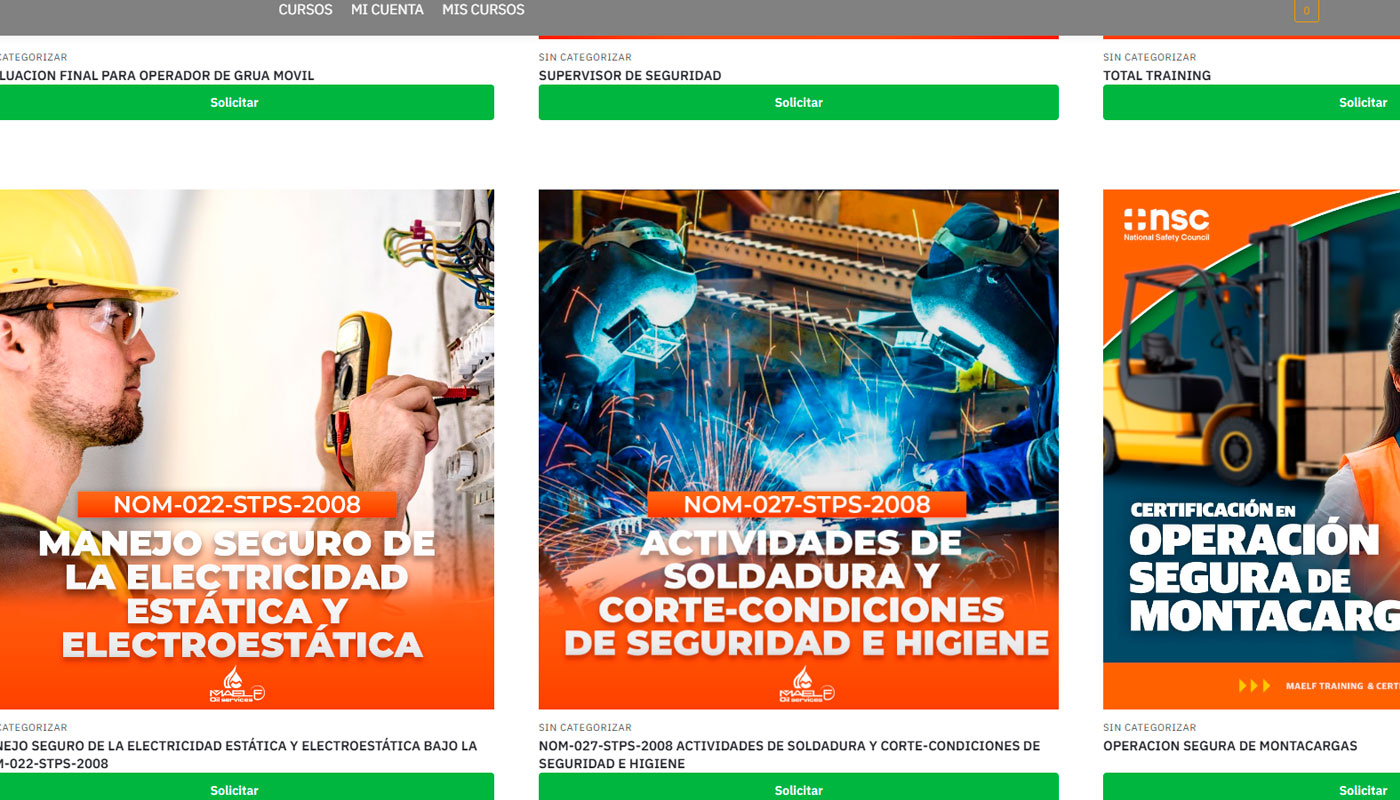Click Solicitar under Supervisor de Seguridad
Viewport: 1400px width, 800px height.
[798, 102]
